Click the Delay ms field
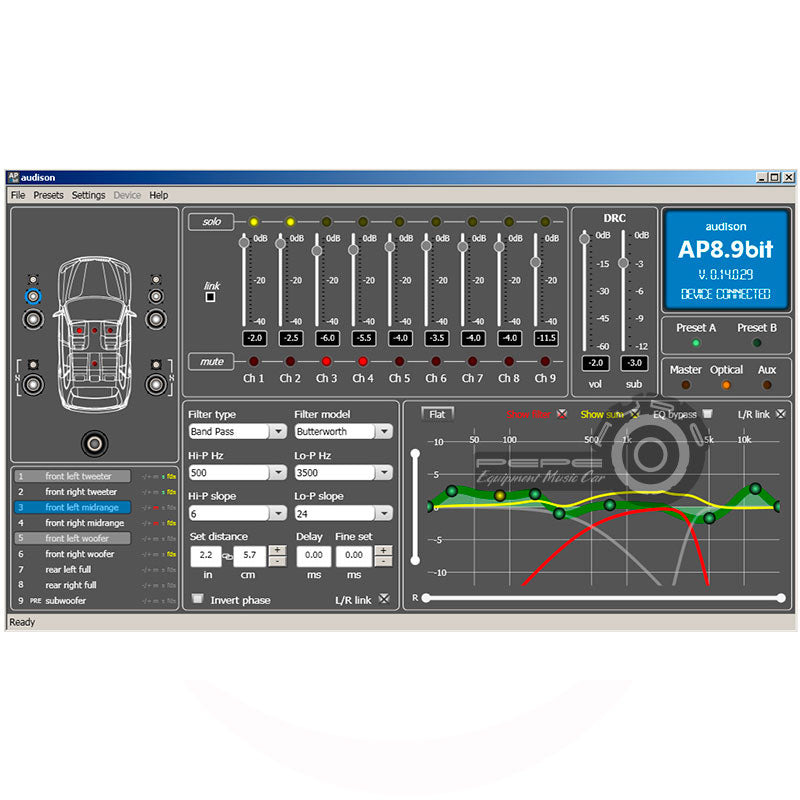800x800 pixels. coord(314,556)
